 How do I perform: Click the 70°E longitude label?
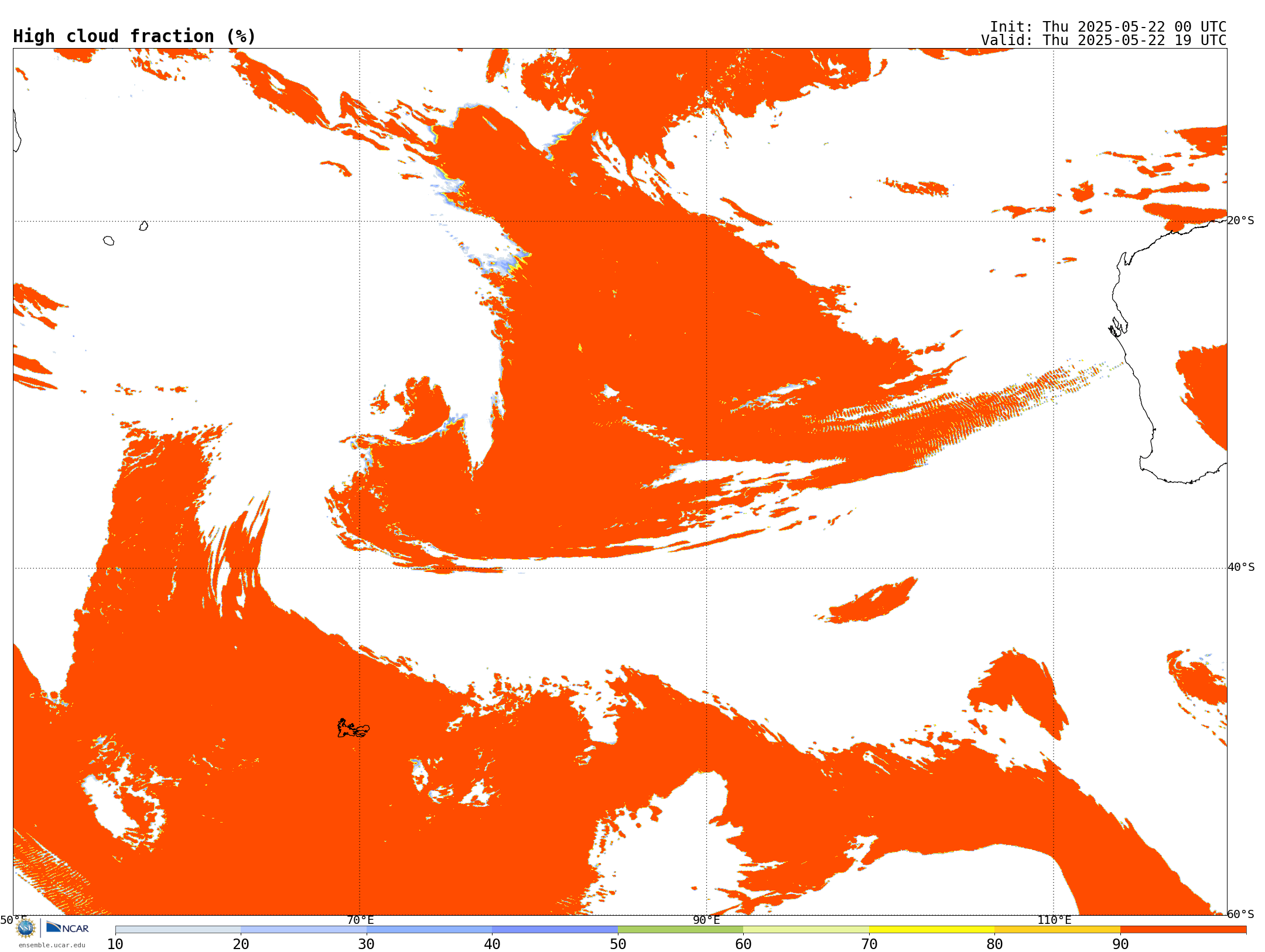pos(360,920)
